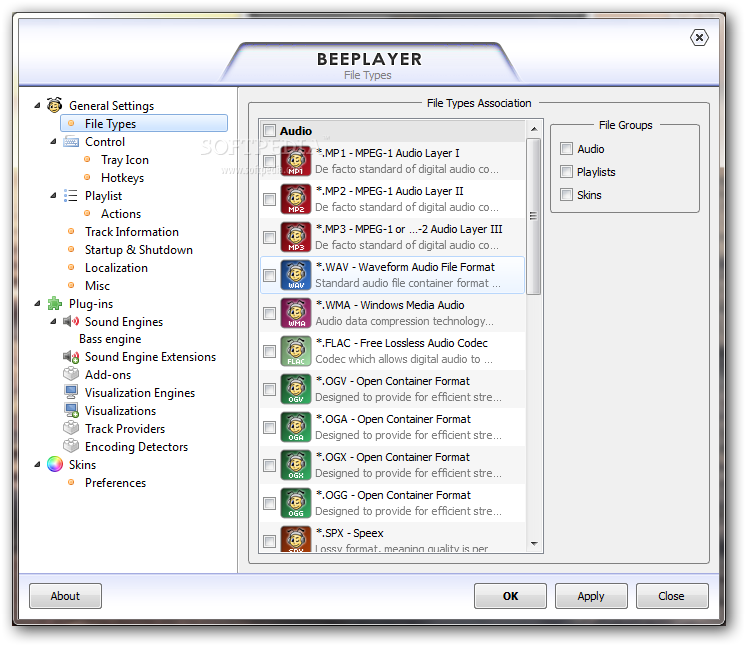Viewport: 746px width, 646px height.
Task: Collapse the Control tree node arrow
Action: [53, 141]
